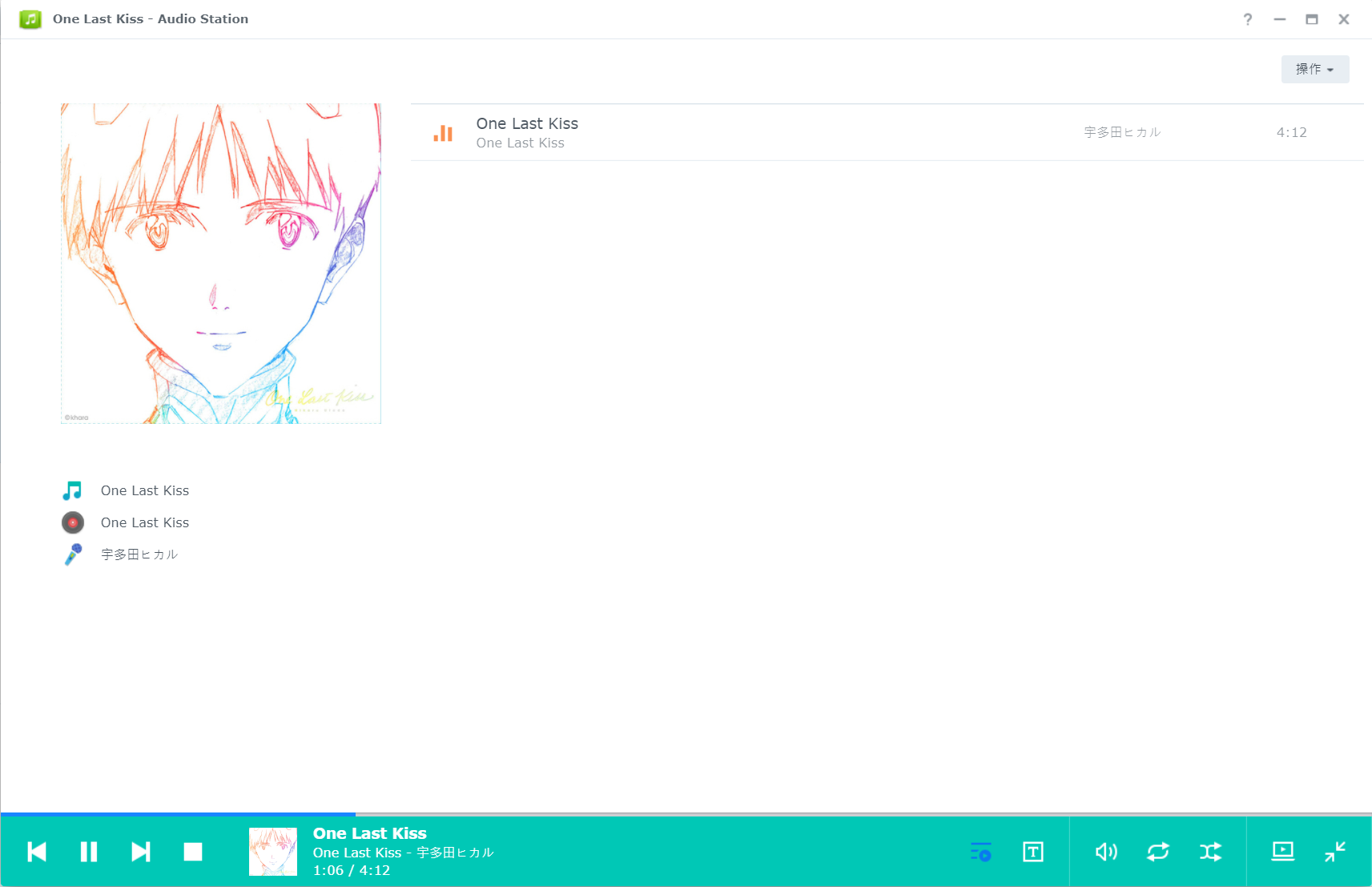Skip to the previous track

pyautogui.click(x=37, y=852)
